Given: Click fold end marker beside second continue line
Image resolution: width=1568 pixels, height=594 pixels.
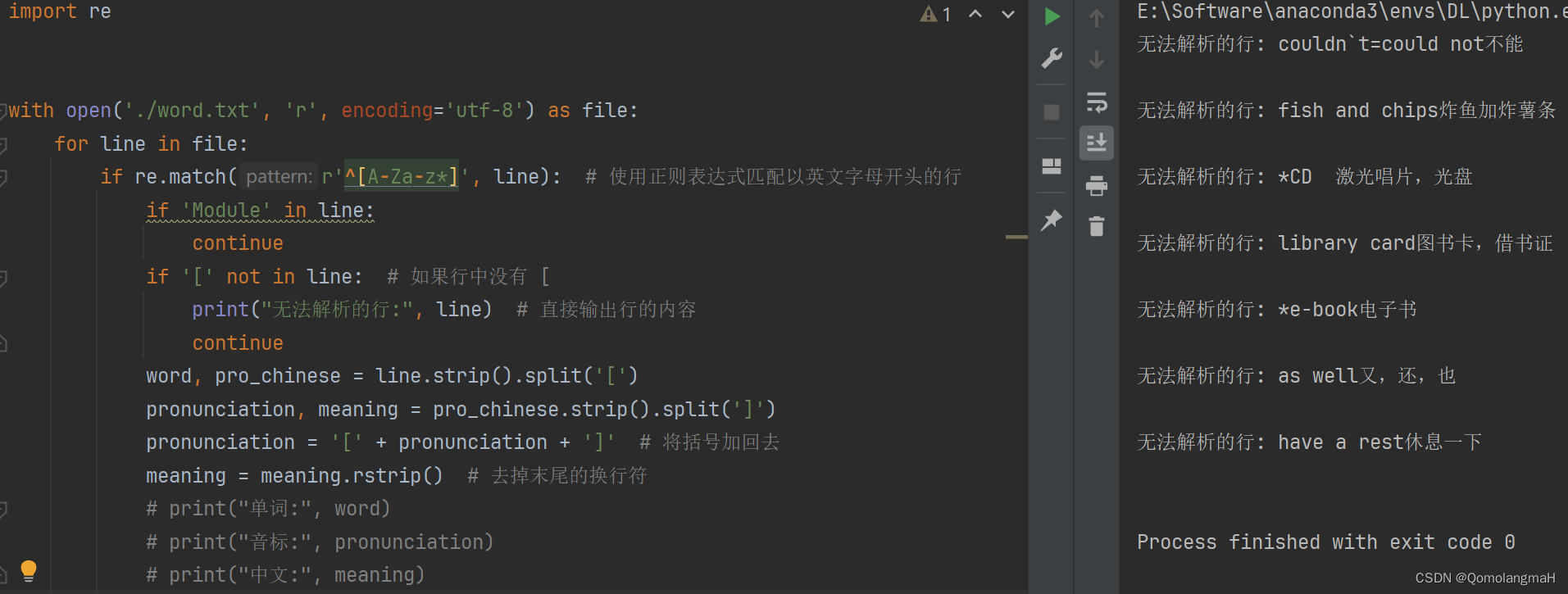Looking at the screenshot, I should 3,344.
